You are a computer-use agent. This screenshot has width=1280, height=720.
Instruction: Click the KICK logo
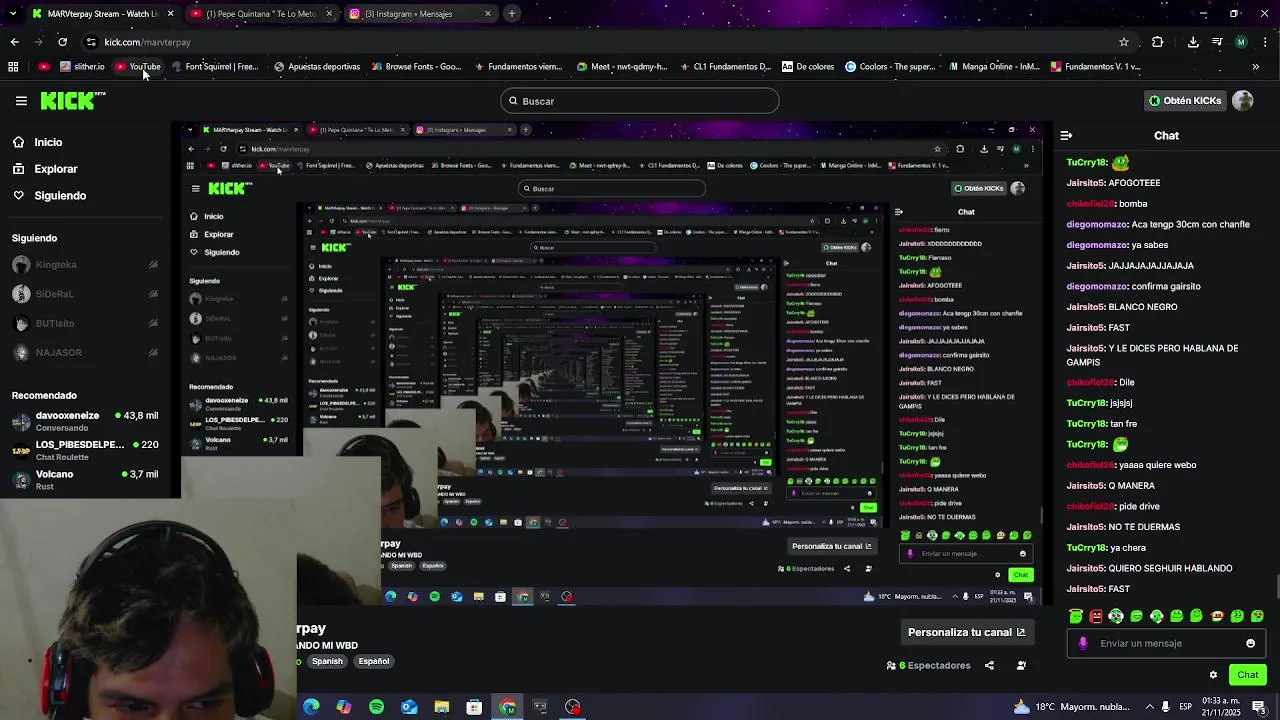tap(72, 100)
